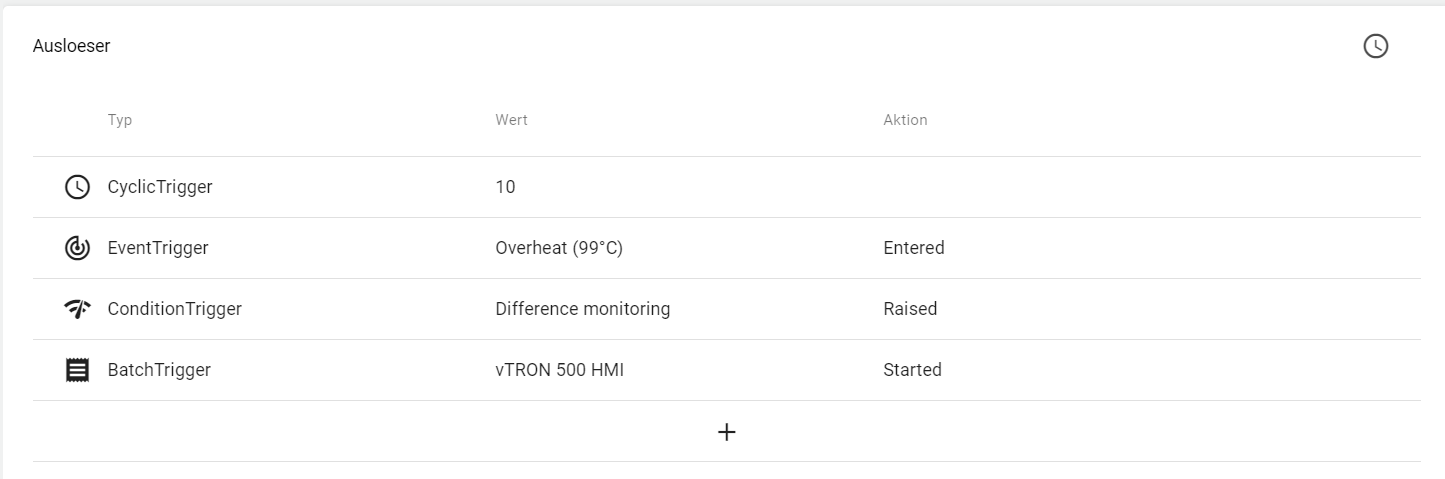
Task: Click the CyclicTrigger value 10
Action: pos(506,187)
